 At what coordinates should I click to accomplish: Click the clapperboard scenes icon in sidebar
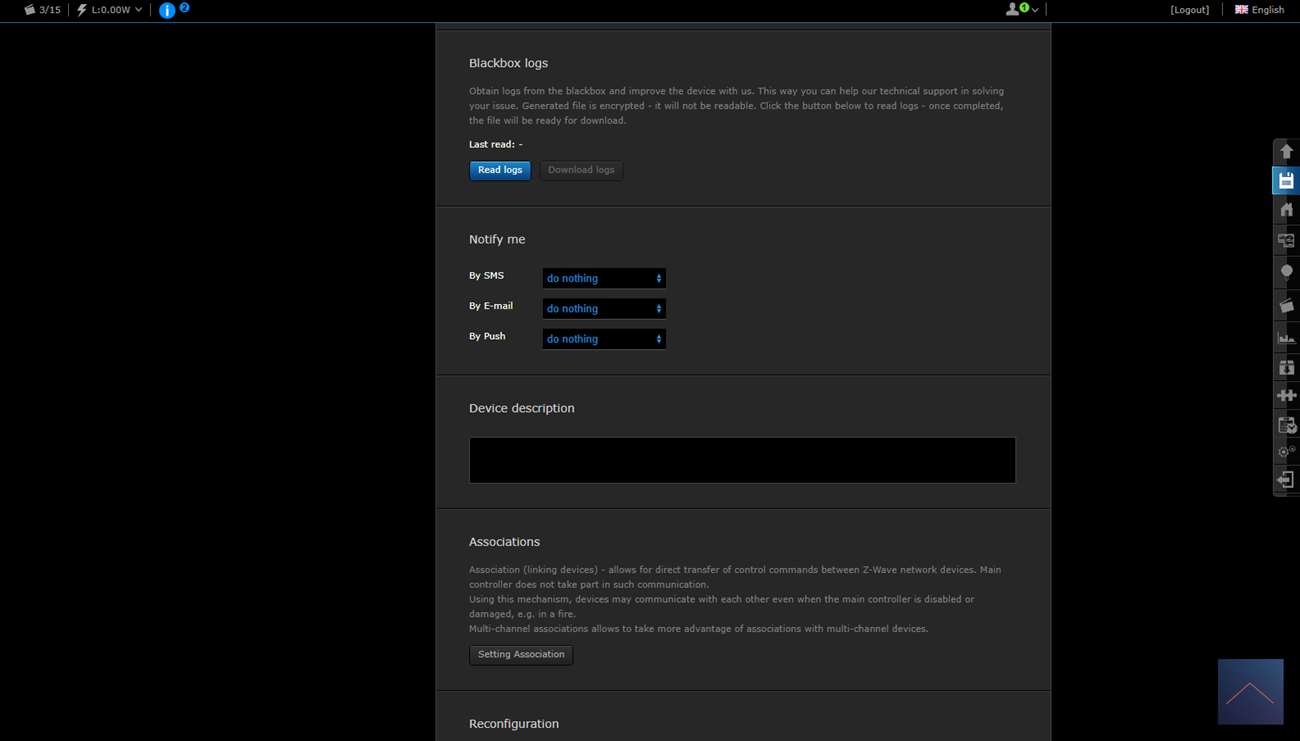[1286, 305]
